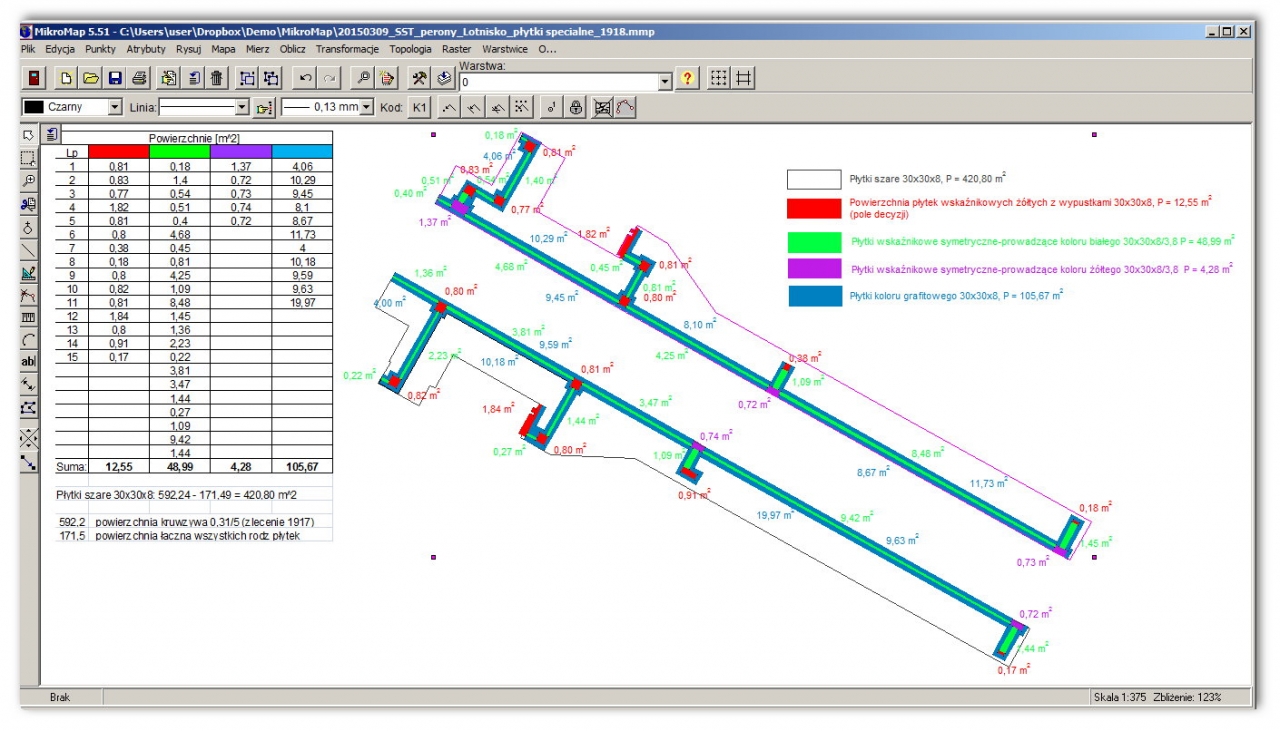This screenshot has height=731, width=1280.
Task: Click the Undo arrow icon
Action: 306,79
